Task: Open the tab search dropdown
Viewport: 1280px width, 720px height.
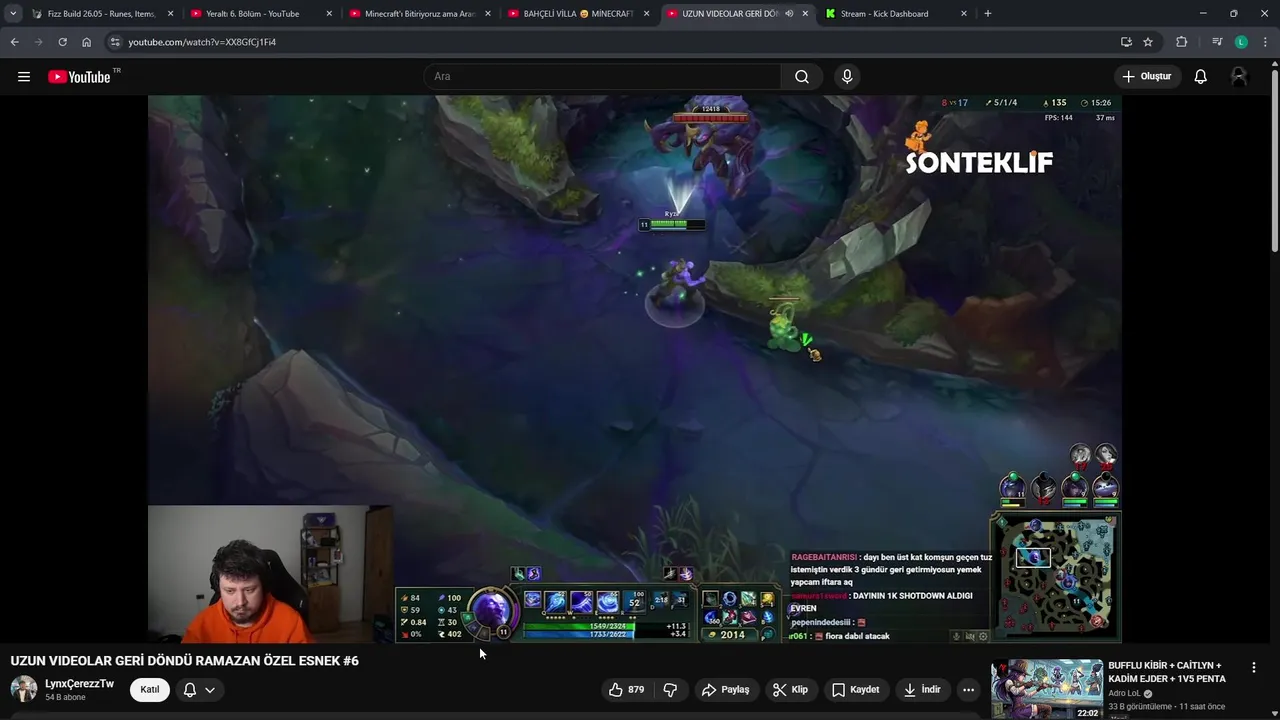Action: point(13,14)
